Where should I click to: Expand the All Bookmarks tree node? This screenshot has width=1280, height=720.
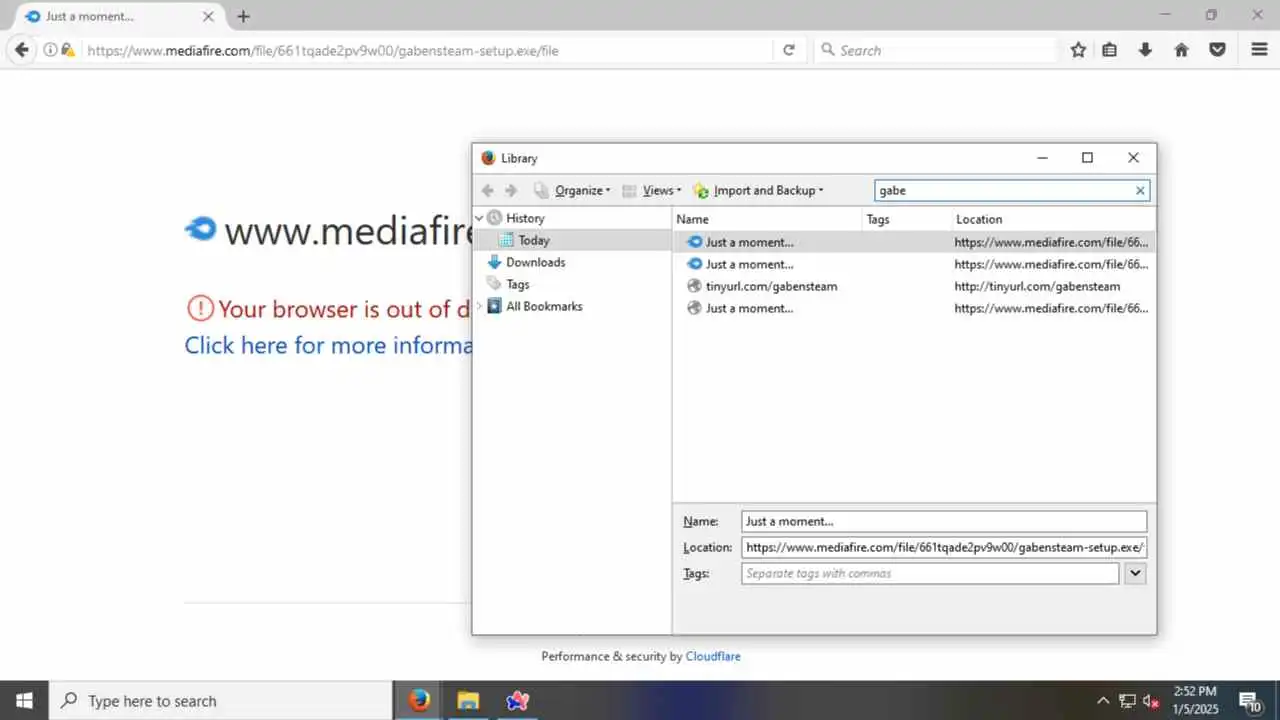[480, 306]
